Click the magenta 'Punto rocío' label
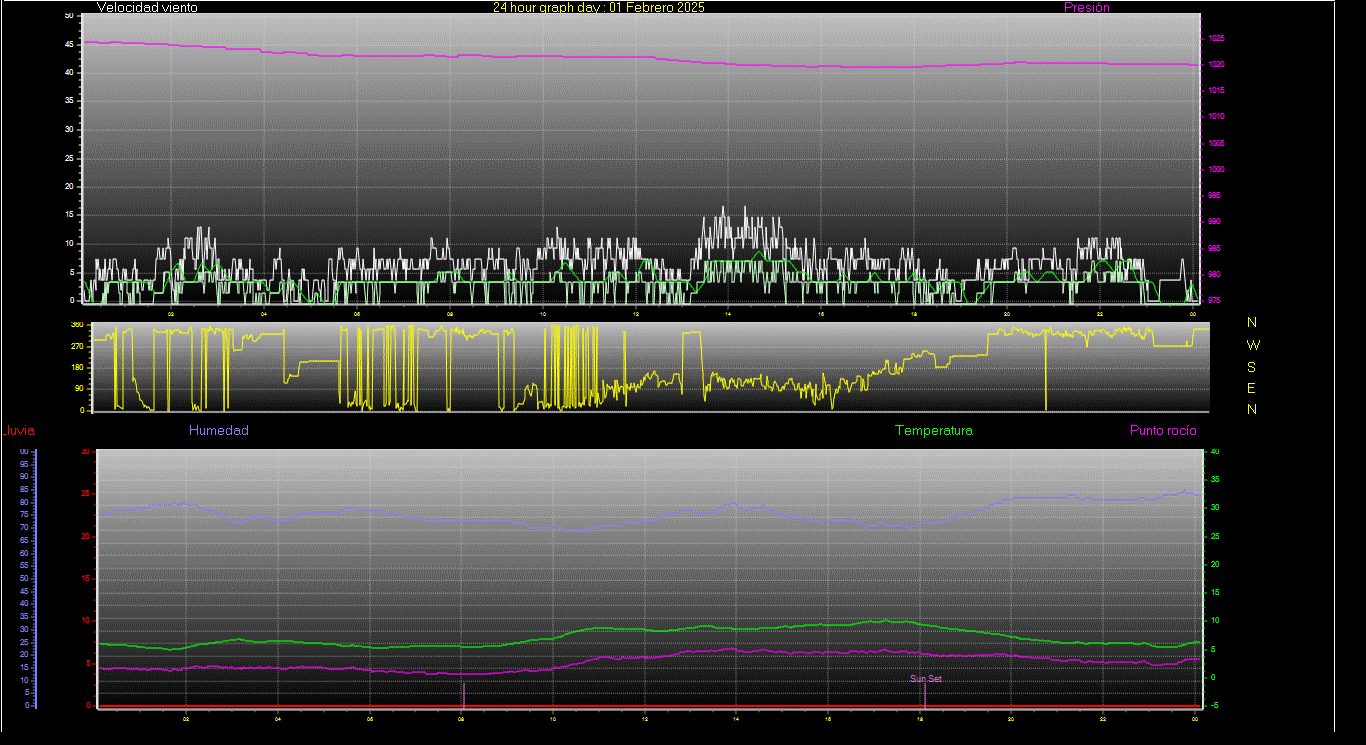This screenshot has height=745, width=1366. coord(1163,431)
